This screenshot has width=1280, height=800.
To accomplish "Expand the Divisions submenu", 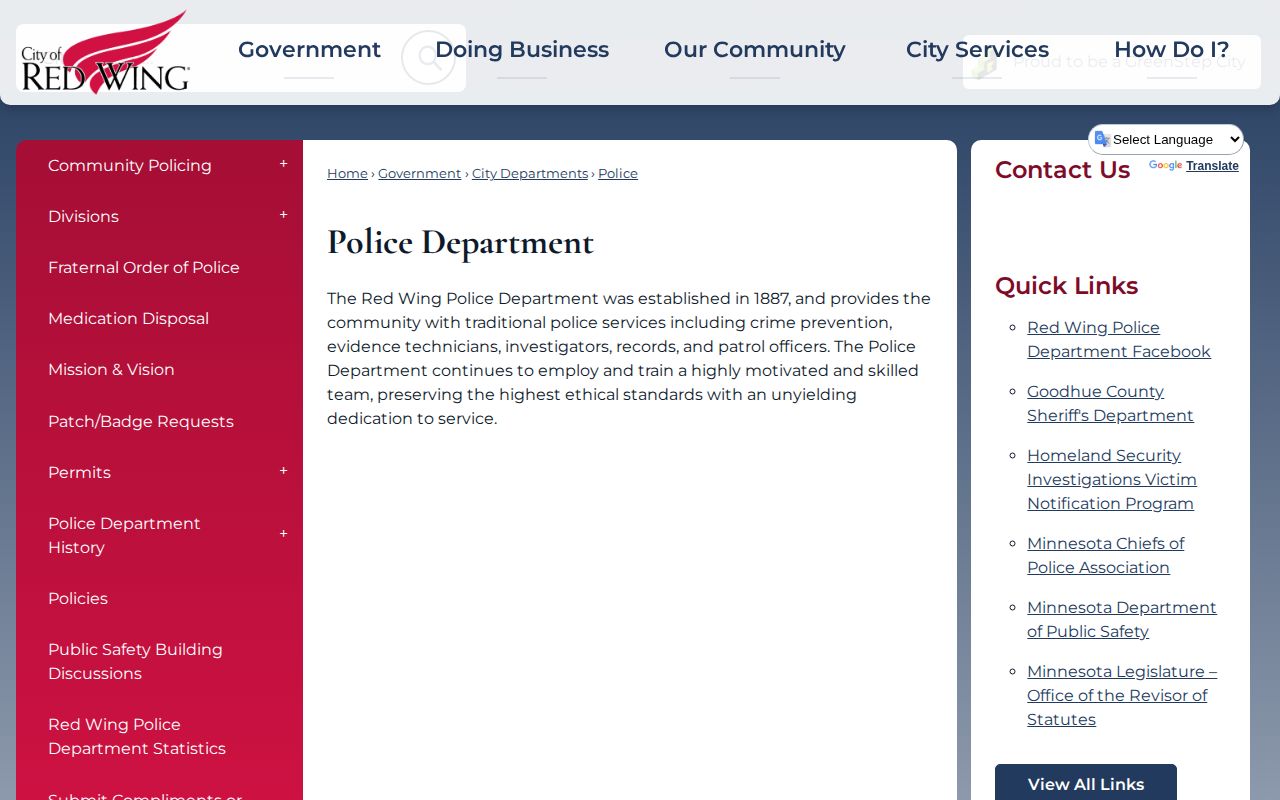I will (x=284, y=216).
